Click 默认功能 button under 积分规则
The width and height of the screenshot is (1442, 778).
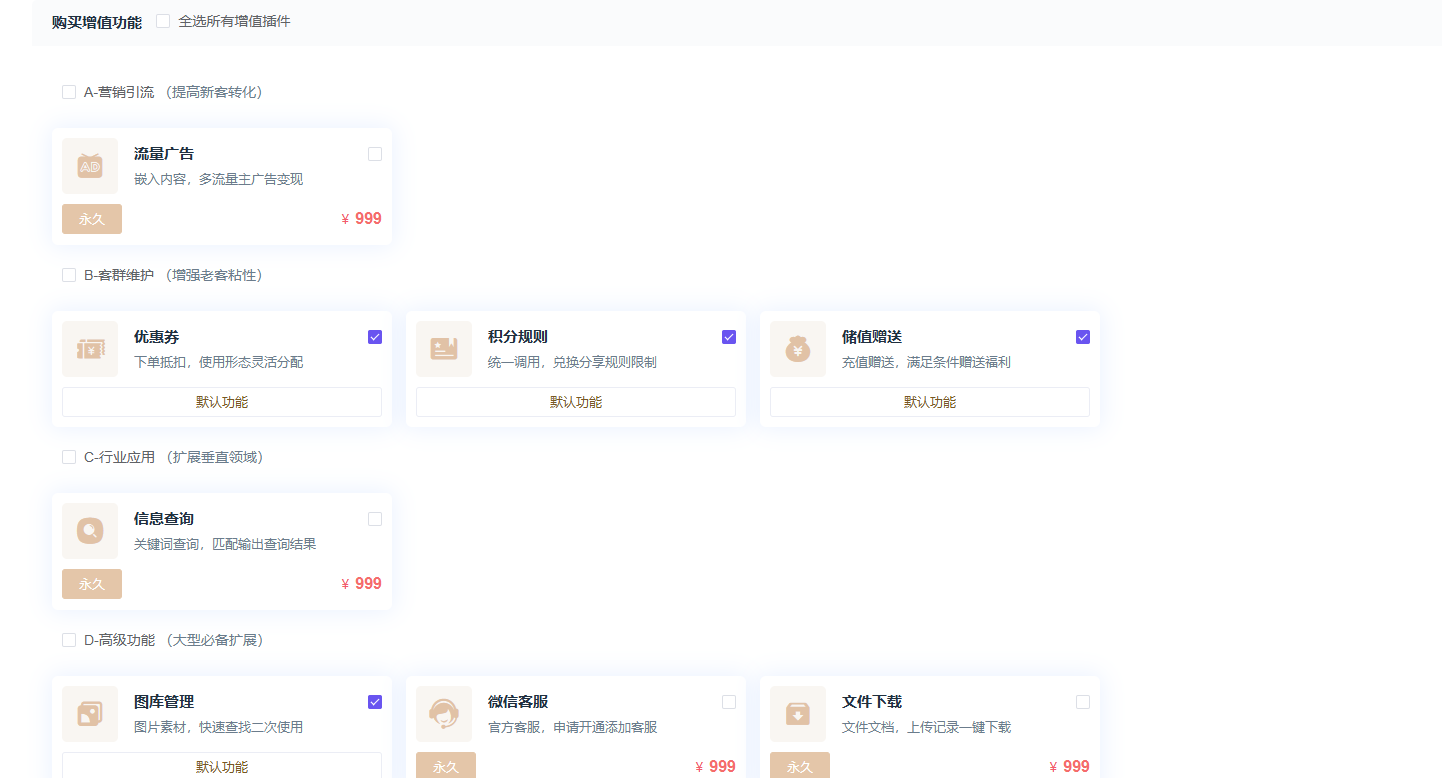click(x=576, y=402)
